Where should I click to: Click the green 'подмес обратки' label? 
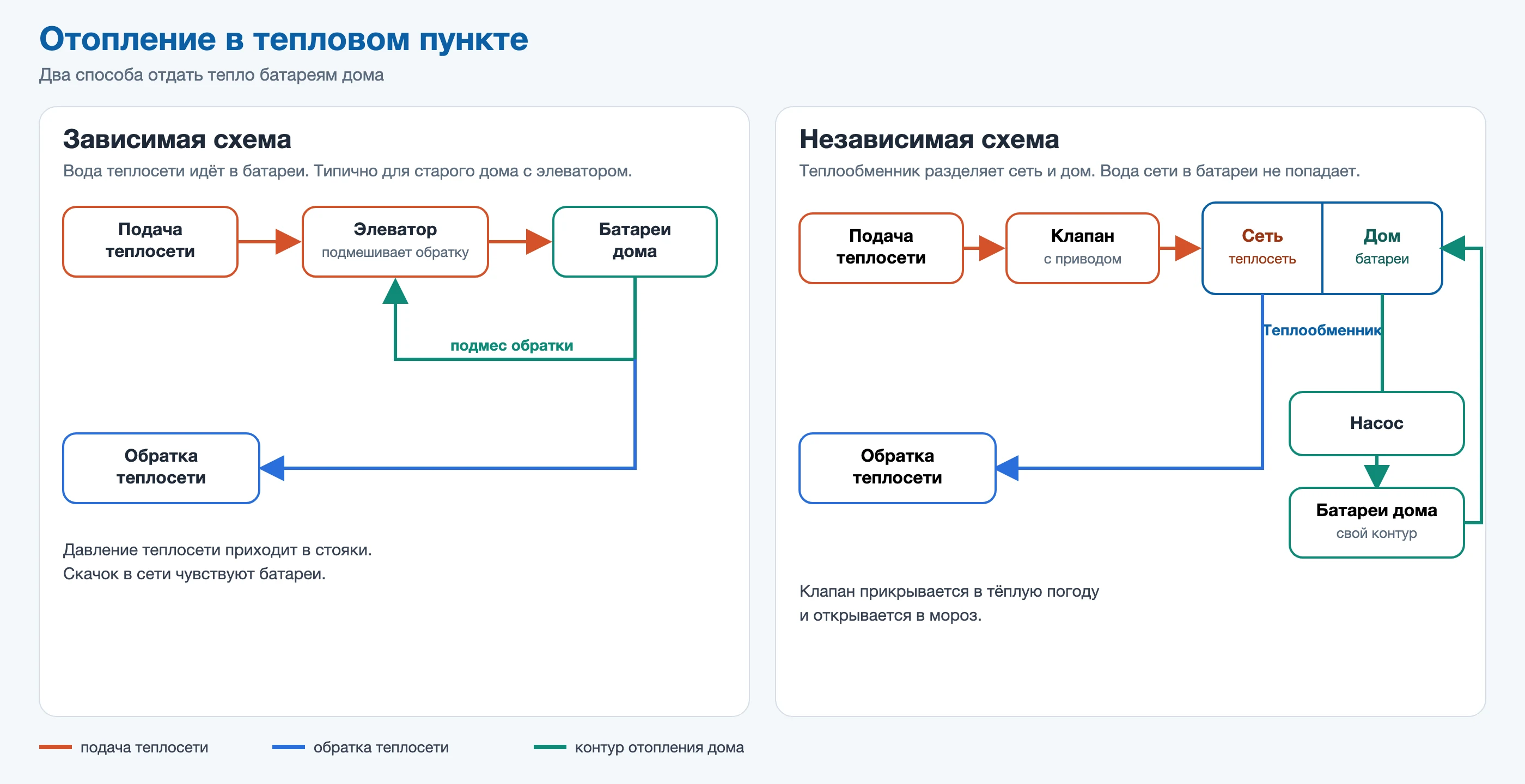point(511,346)
